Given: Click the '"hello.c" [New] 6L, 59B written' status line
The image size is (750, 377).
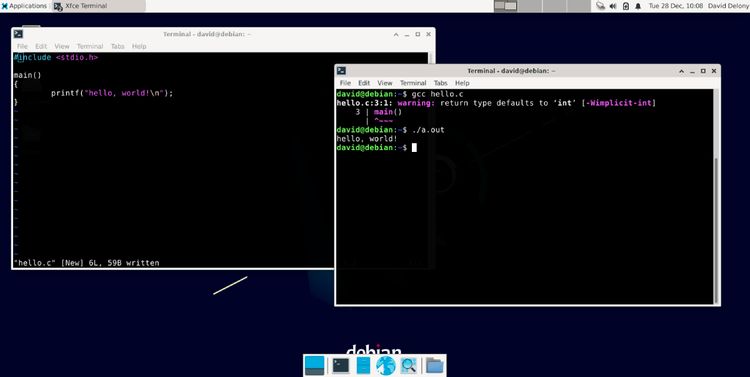Looking at the screenshot, I should [x=86, y=263].
